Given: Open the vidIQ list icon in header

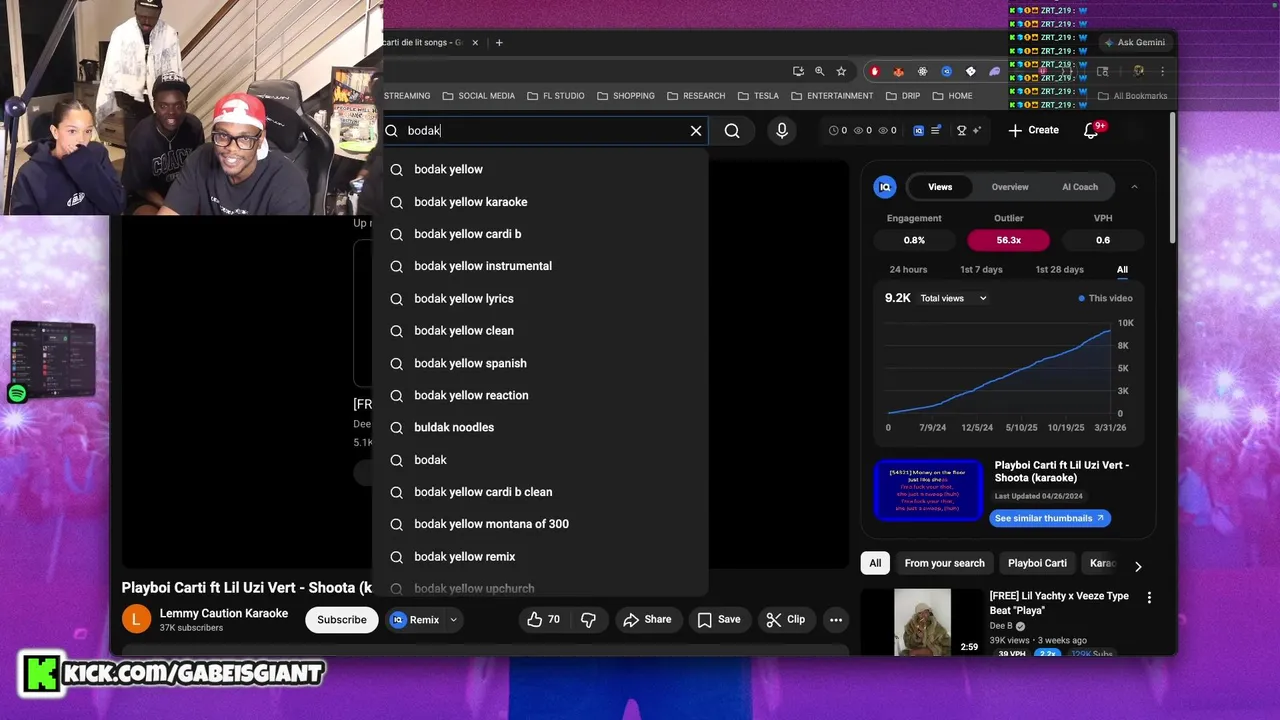Looking at the screenshot, I should pyautogui.click(x=936, y=130).
